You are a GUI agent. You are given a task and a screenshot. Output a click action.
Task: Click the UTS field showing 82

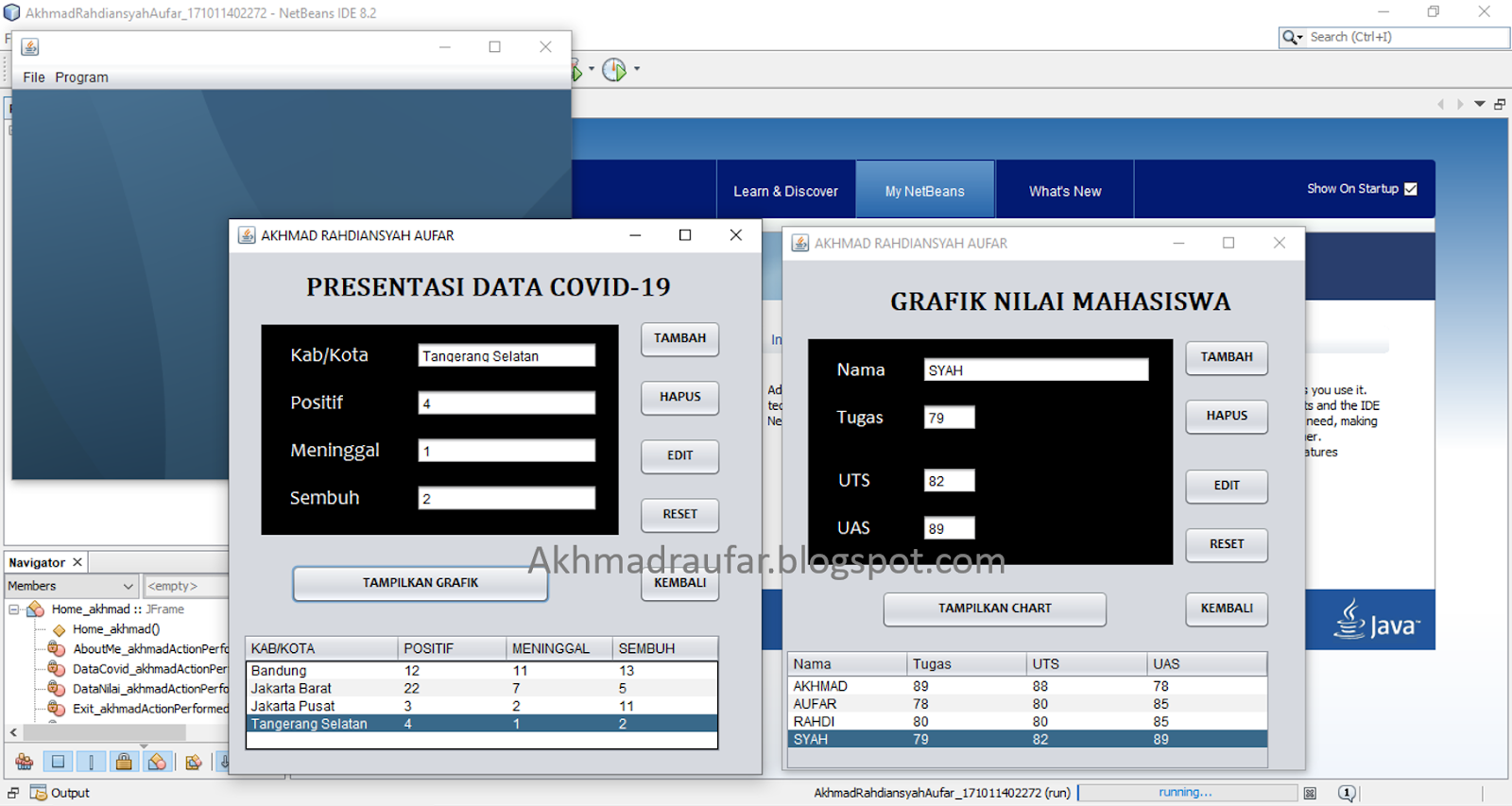coord(949,480)
